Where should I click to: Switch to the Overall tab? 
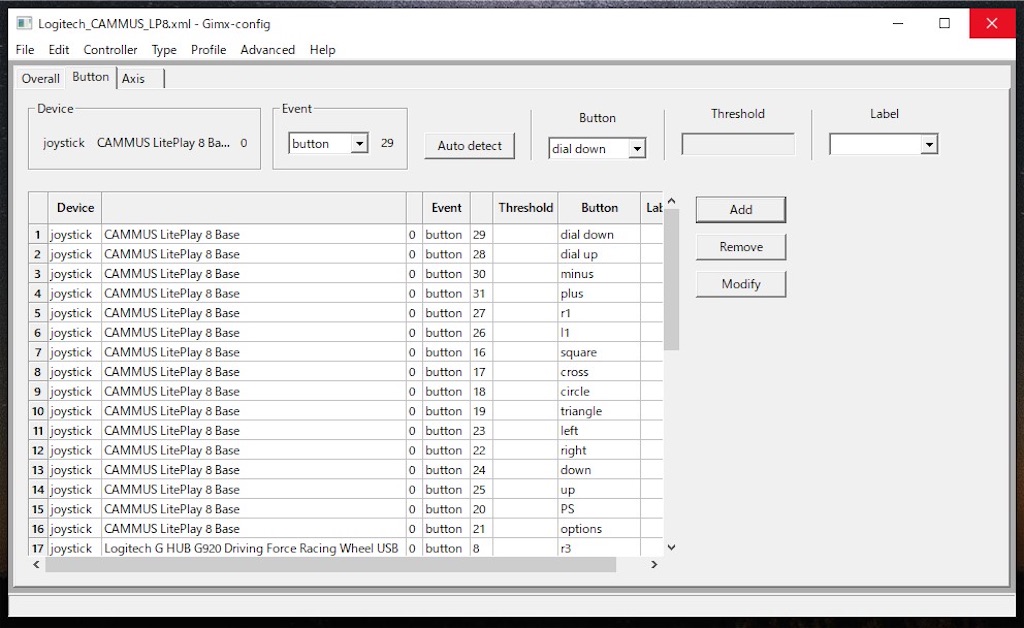pyautogui.click(x=40, y=78)
